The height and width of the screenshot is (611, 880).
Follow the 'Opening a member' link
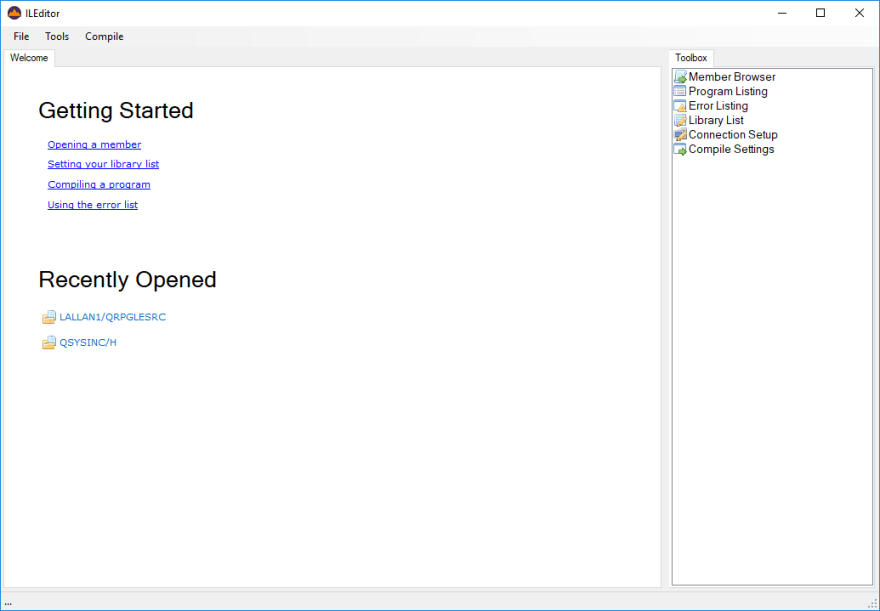tap(94, 145)
